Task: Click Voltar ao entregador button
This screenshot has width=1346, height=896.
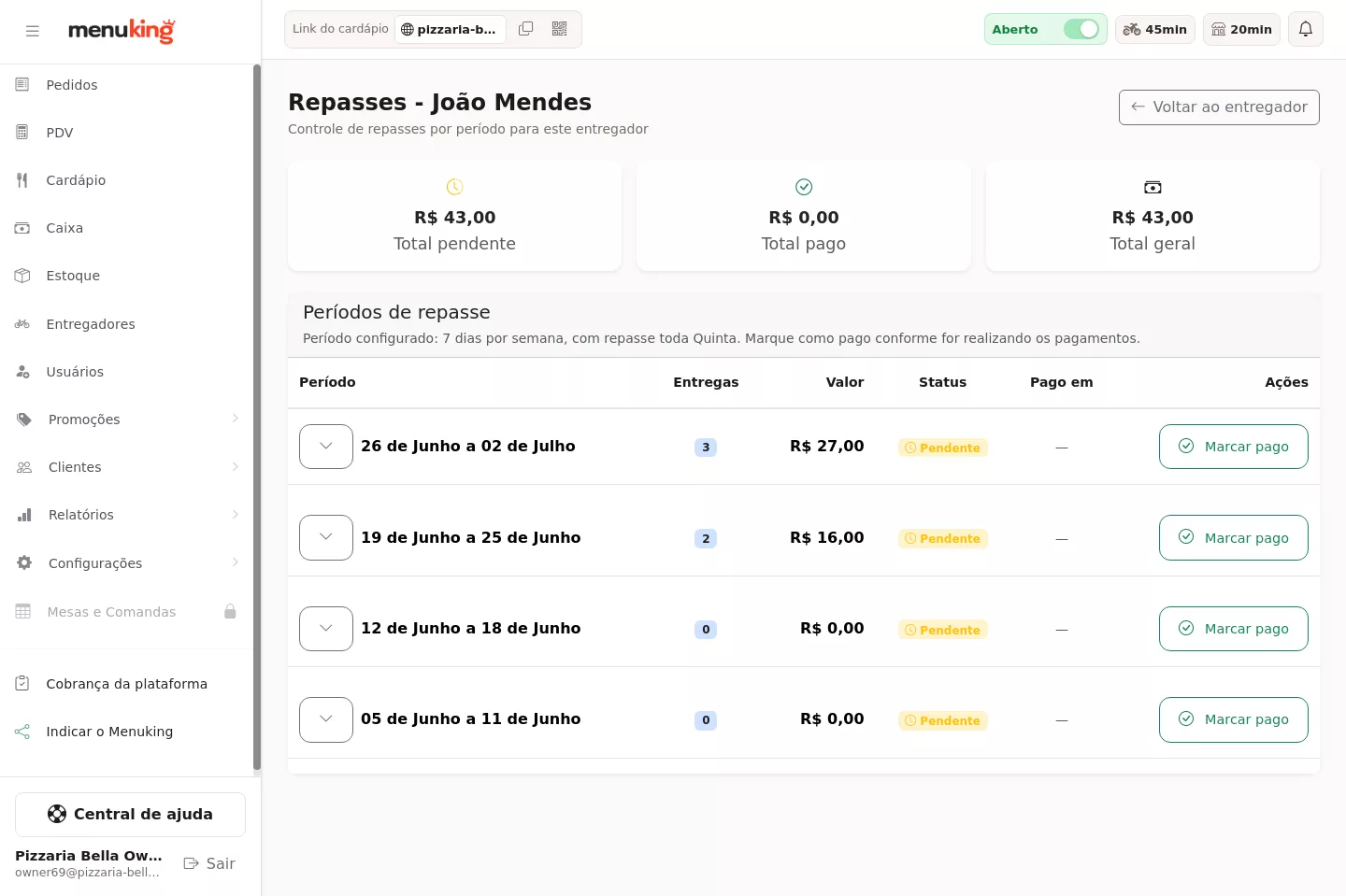Action: 1219,107
